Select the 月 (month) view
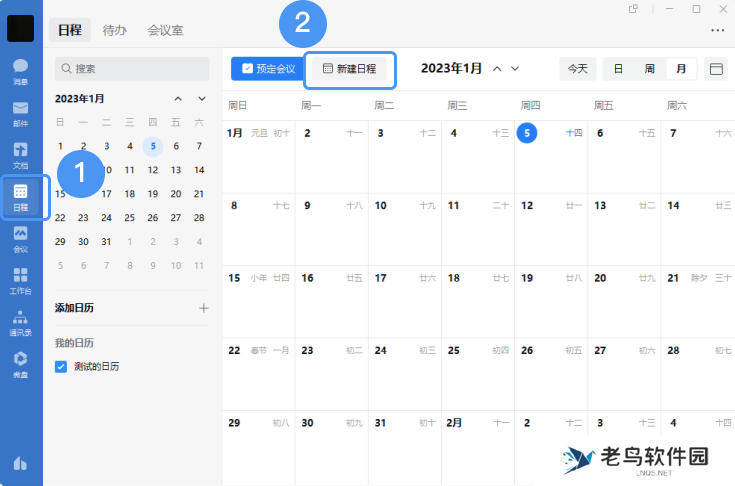Image resolution: width=735 pixels, height=486 pixels. [681, 69]
